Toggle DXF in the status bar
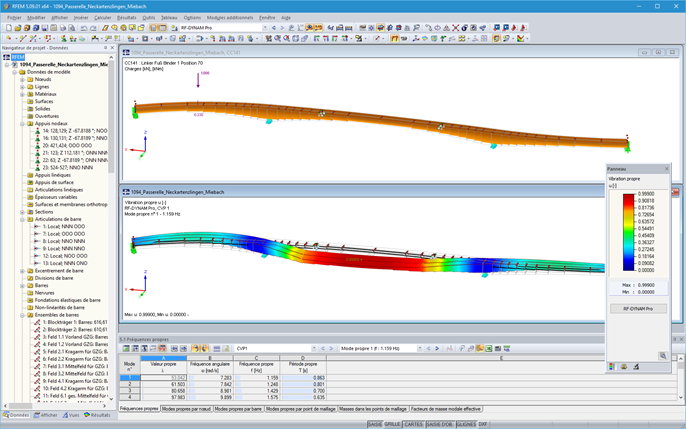The height and width of the screenshot is (429, 686). coord(483,424)
